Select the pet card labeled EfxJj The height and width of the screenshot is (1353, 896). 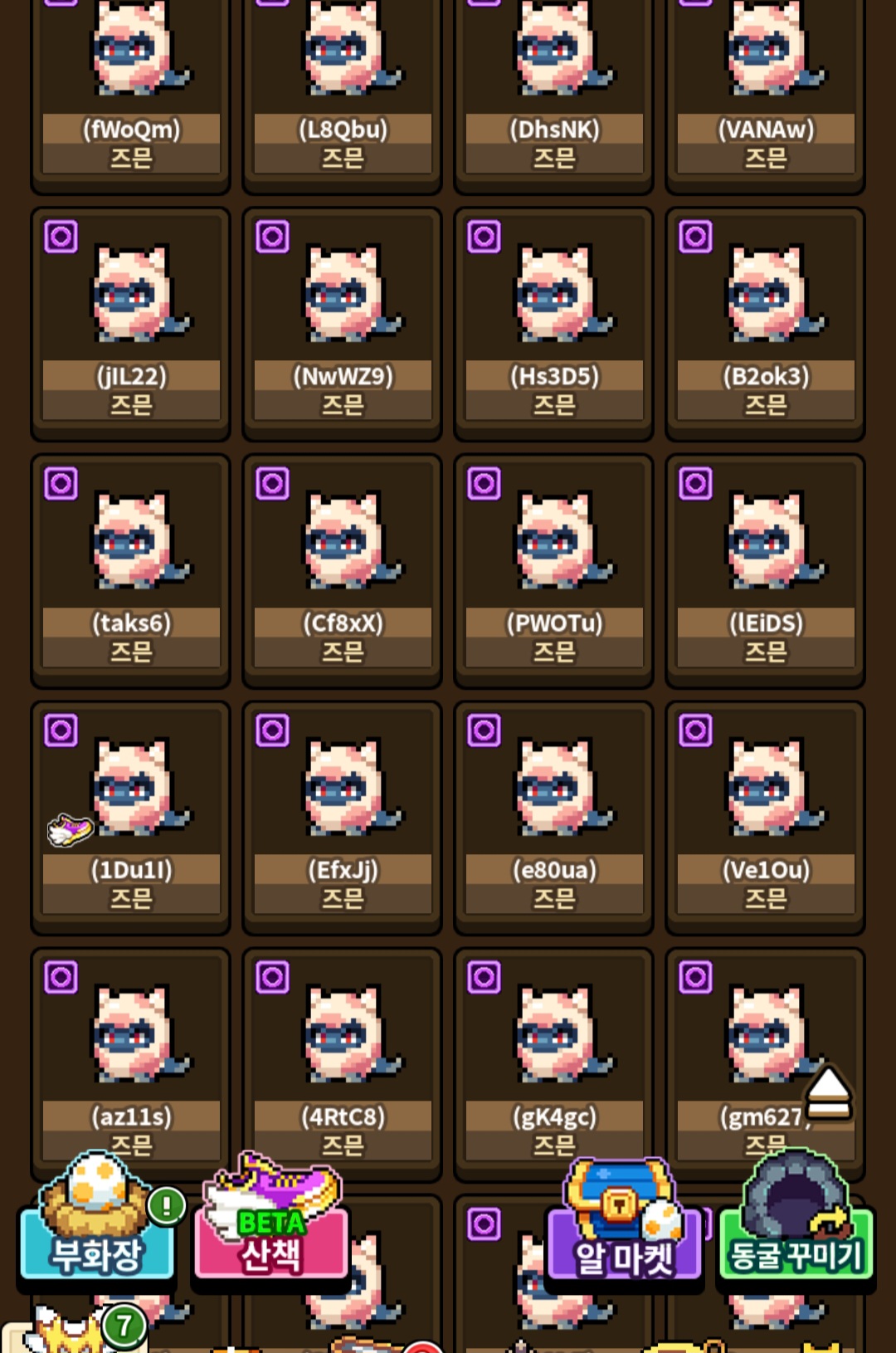(x=343, y=818)
